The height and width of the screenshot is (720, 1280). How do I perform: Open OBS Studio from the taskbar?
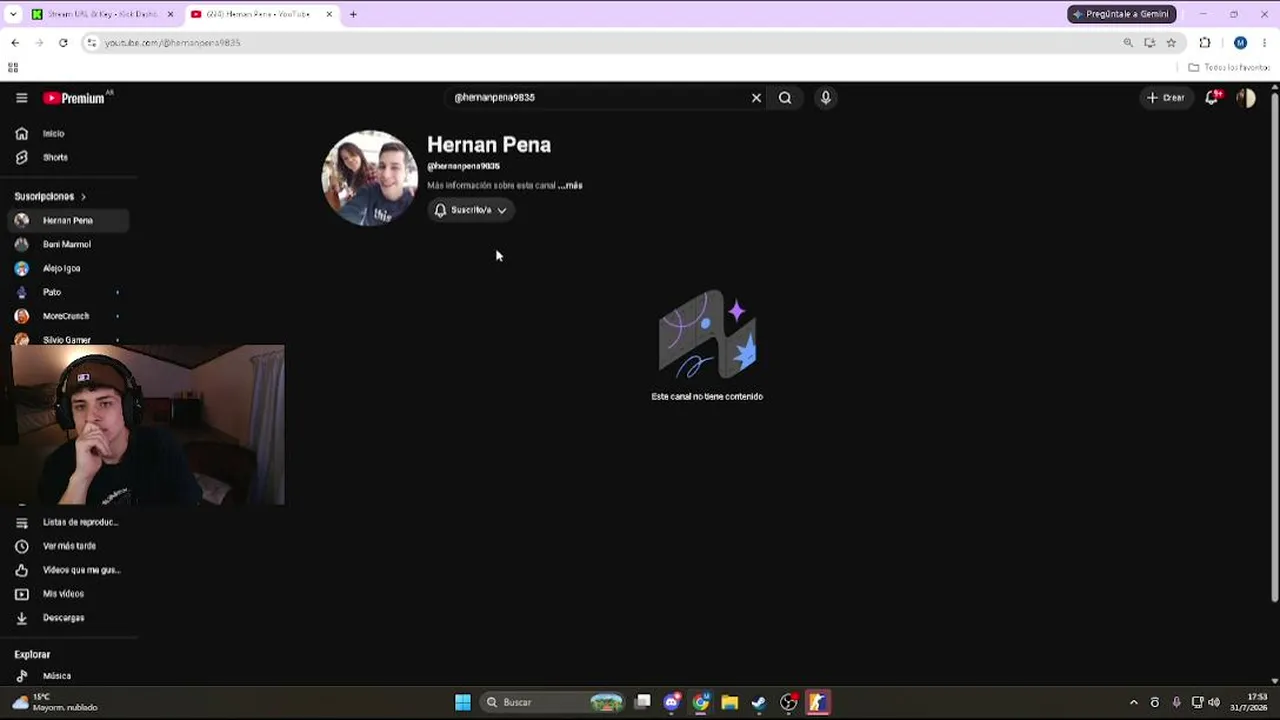pos(789,702)
